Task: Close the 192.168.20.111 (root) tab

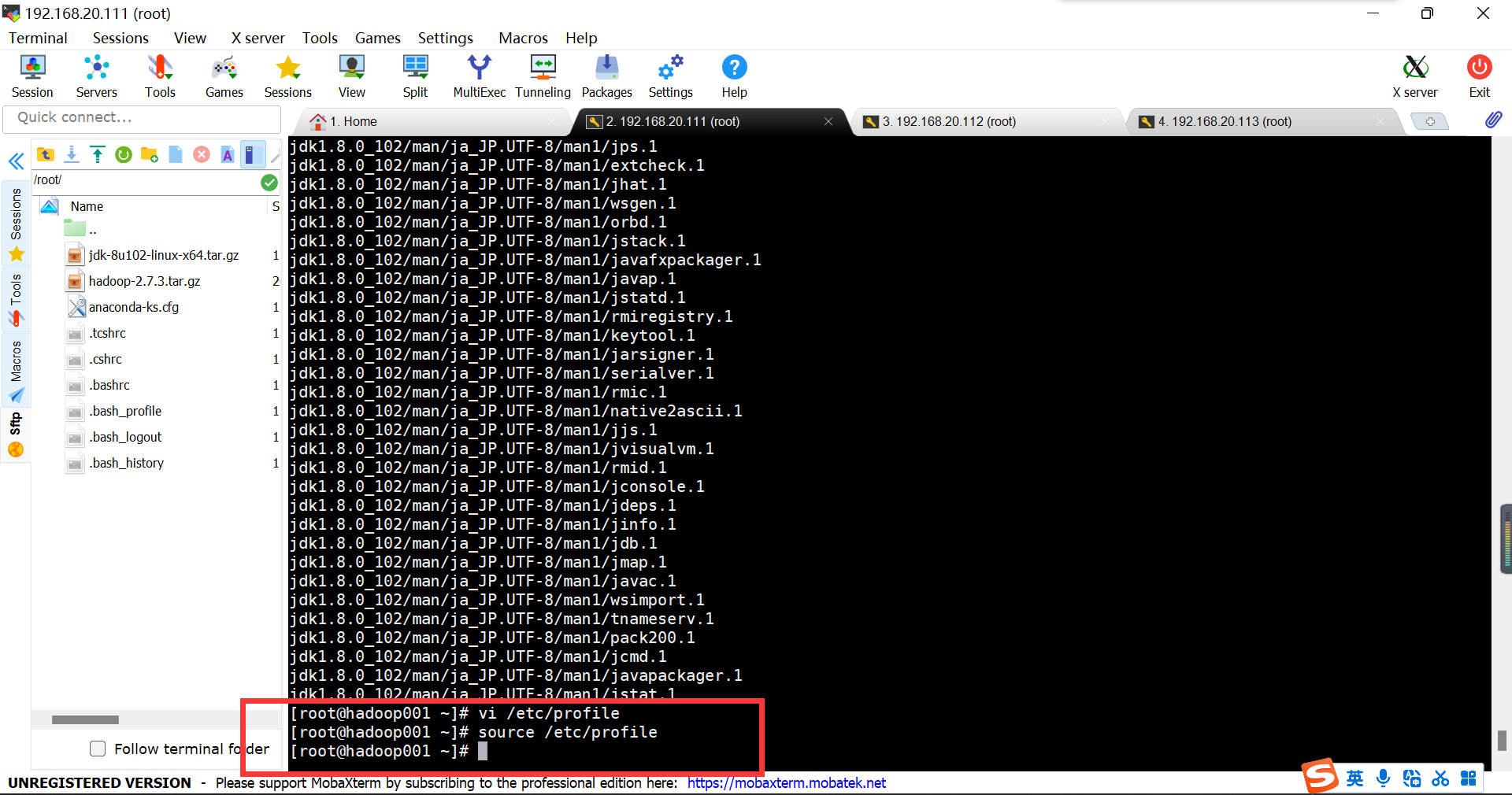Action: 828,121
